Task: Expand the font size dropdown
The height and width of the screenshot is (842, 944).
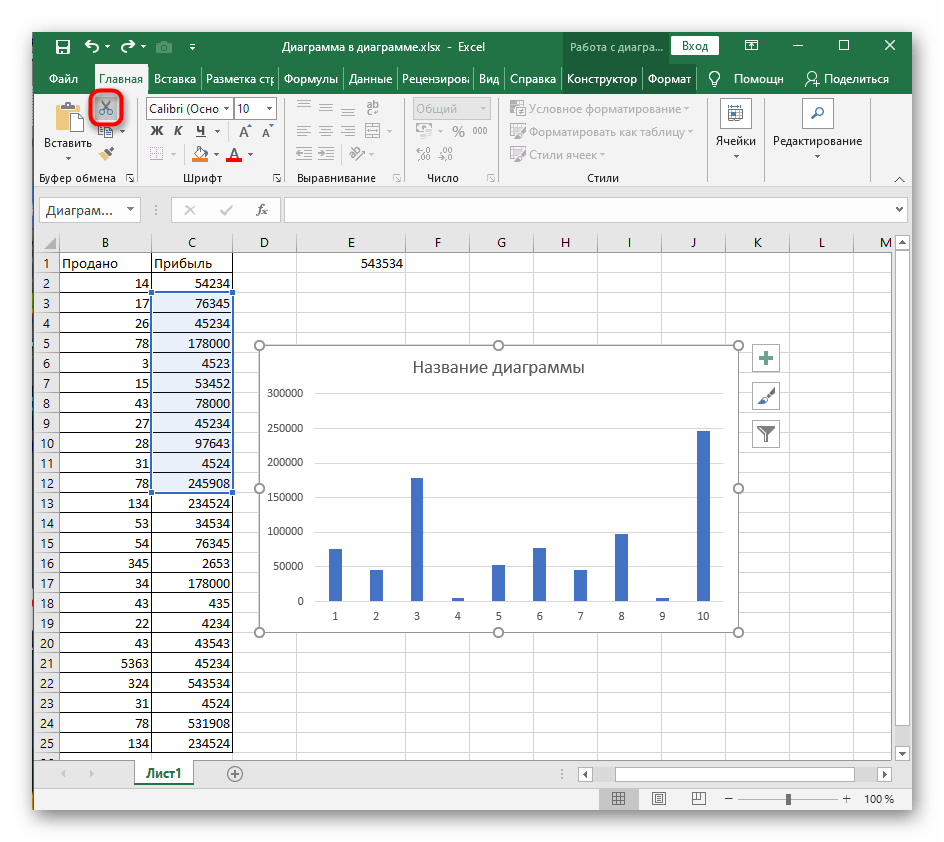Action: coord(271,109)
